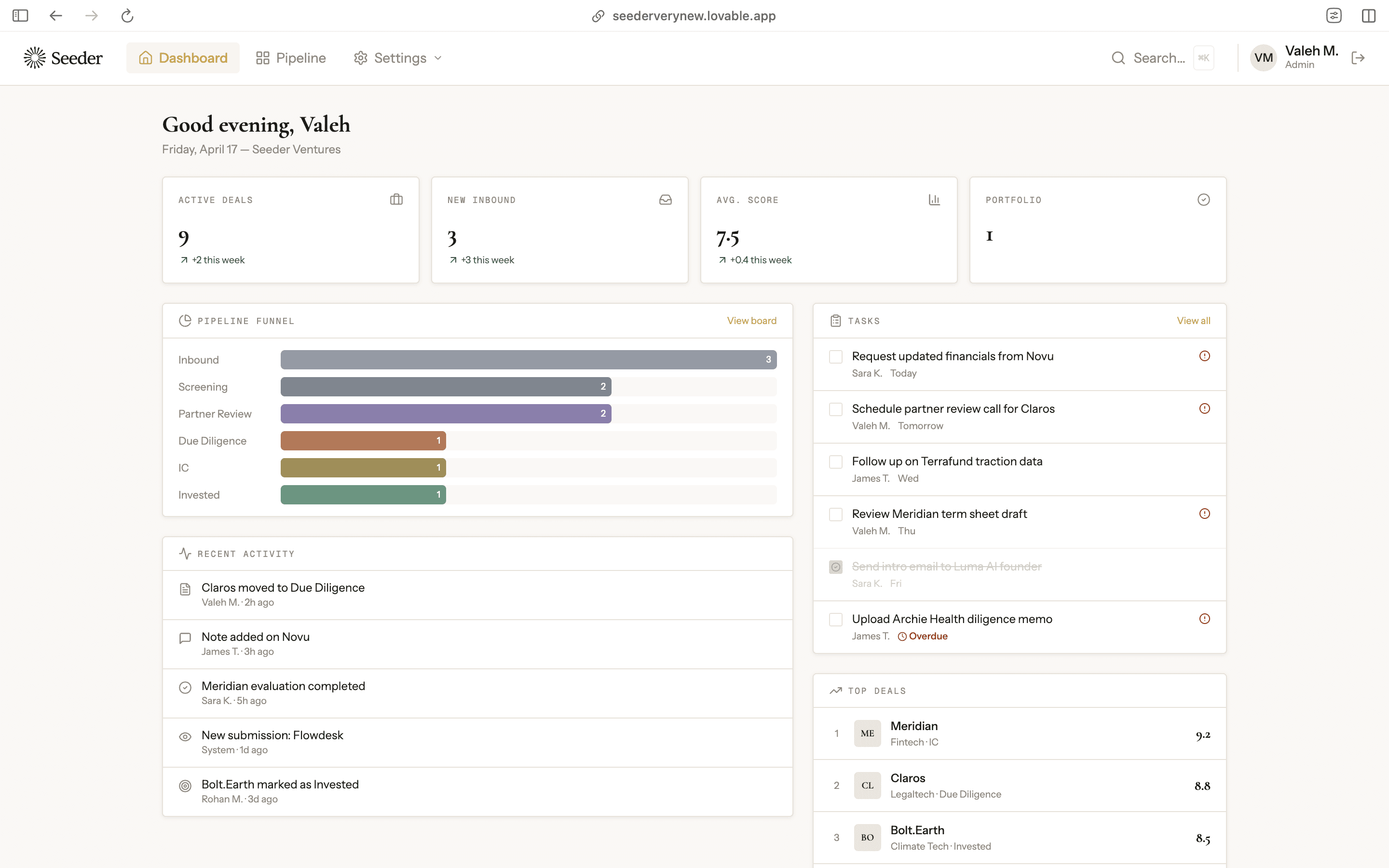The width and height of the screenshot is (1389, 868).
Task: Open the Meridian deal in Top Deals
Action: coord(914,726)
